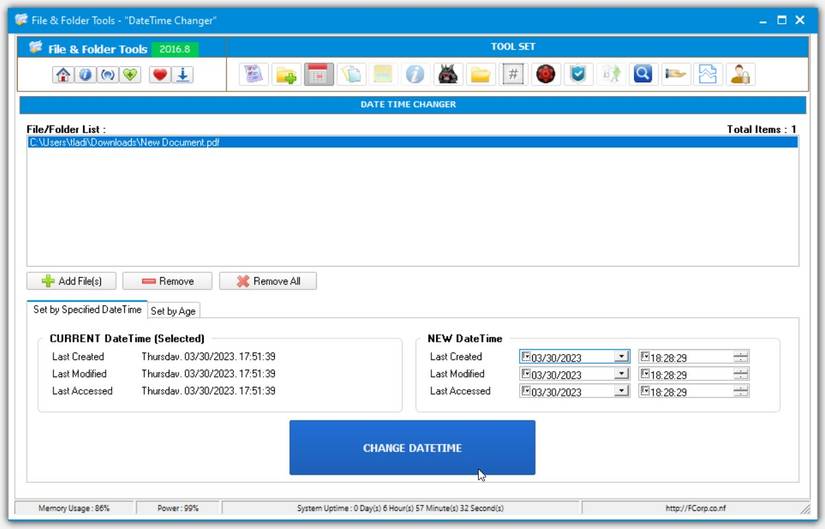
Task: Click the red heart icon
Action: (160, 75)
